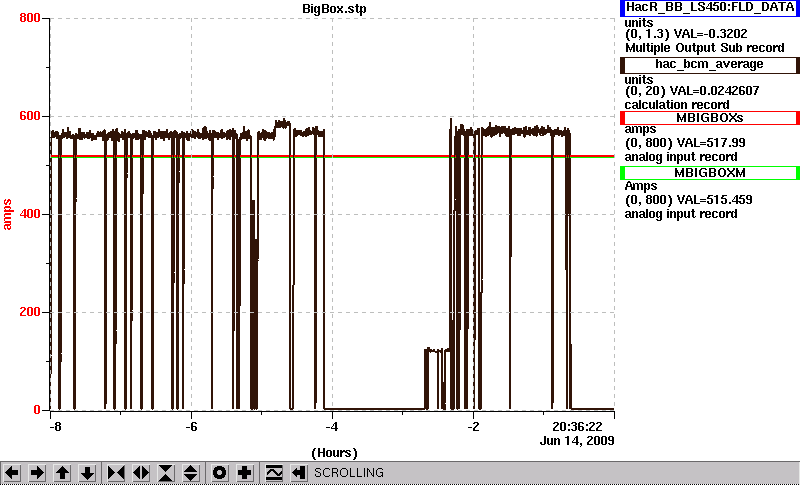This screenshot has height=485, width=800.
Task: Zoom in the vertical axis (hourglass icon)
Action: [x=166, y=473]
